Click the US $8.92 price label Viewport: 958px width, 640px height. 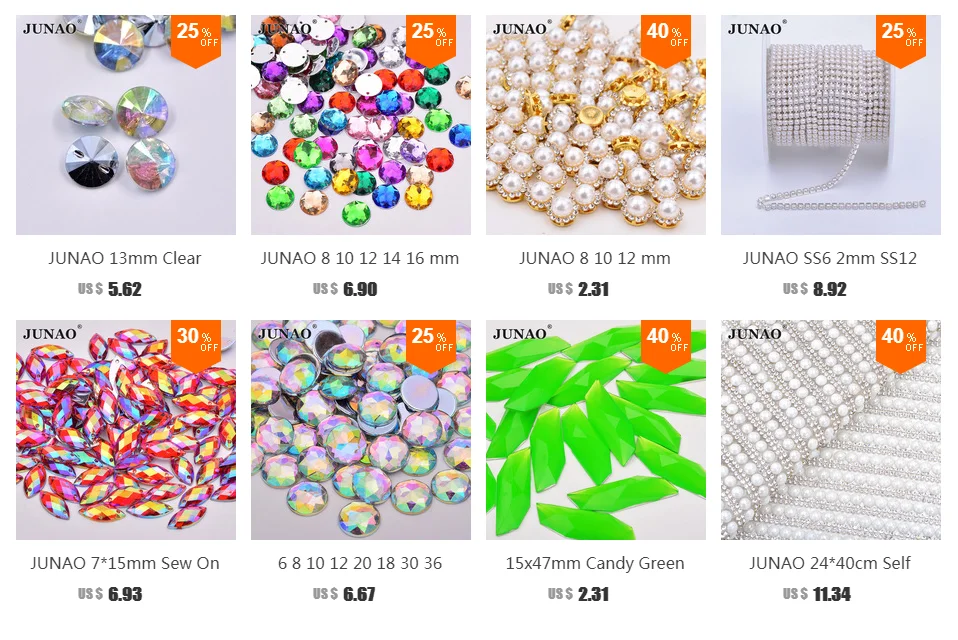pos(814,289)
